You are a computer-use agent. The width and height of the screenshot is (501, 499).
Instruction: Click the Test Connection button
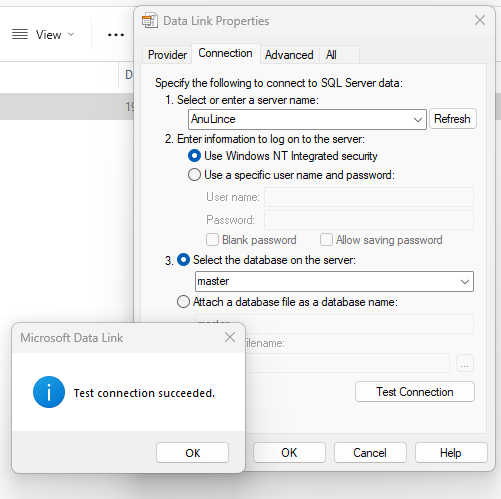click(415, 392)
